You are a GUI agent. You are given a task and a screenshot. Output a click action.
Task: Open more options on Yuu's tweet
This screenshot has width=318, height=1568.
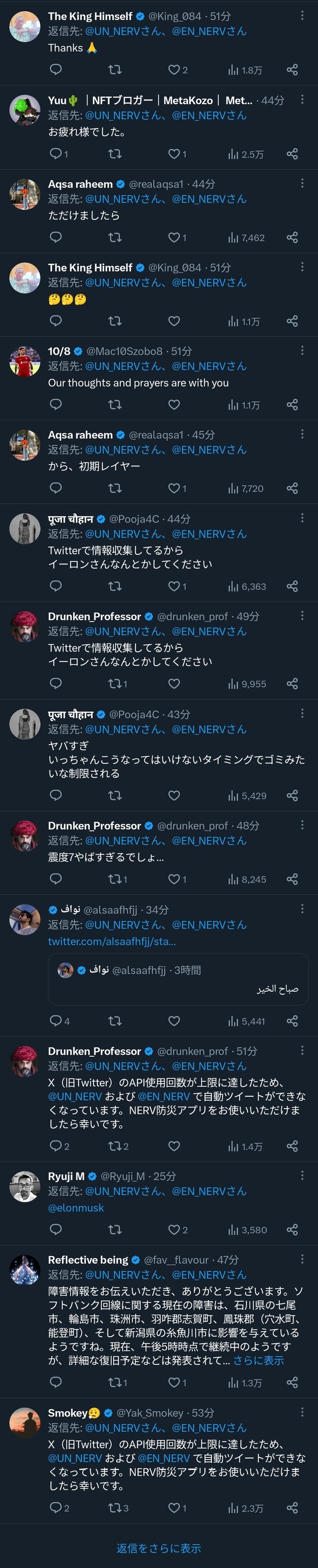[302, 99]
